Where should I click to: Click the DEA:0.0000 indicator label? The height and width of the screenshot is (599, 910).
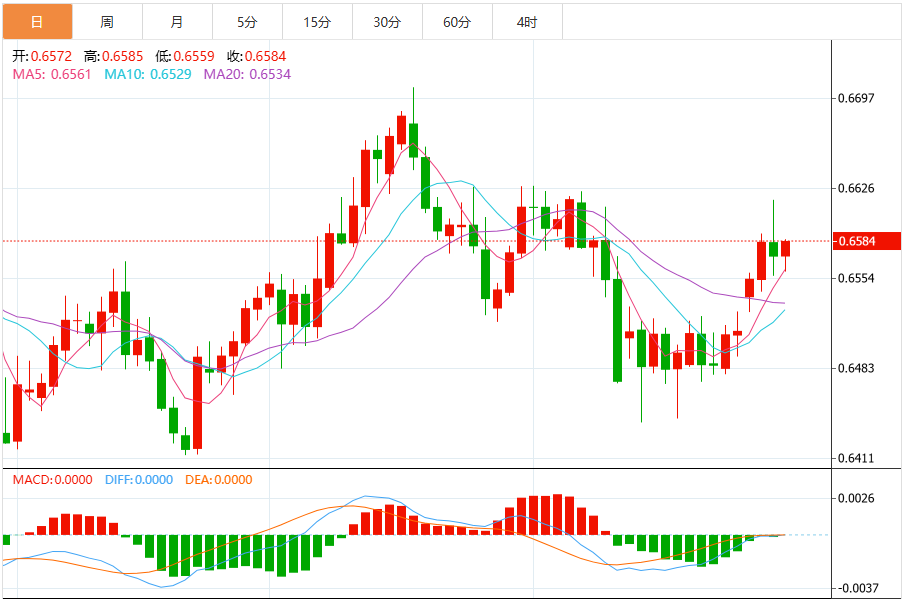coord(219,479)
